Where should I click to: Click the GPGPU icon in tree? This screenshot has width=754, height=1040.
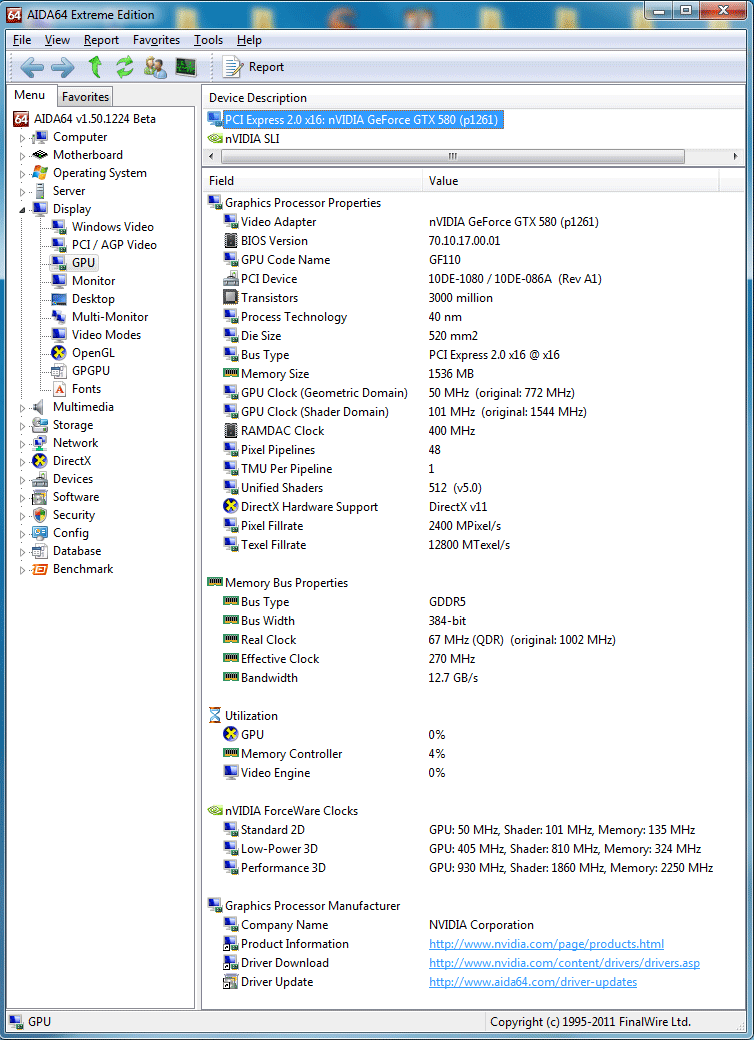[x=59, y=371]
